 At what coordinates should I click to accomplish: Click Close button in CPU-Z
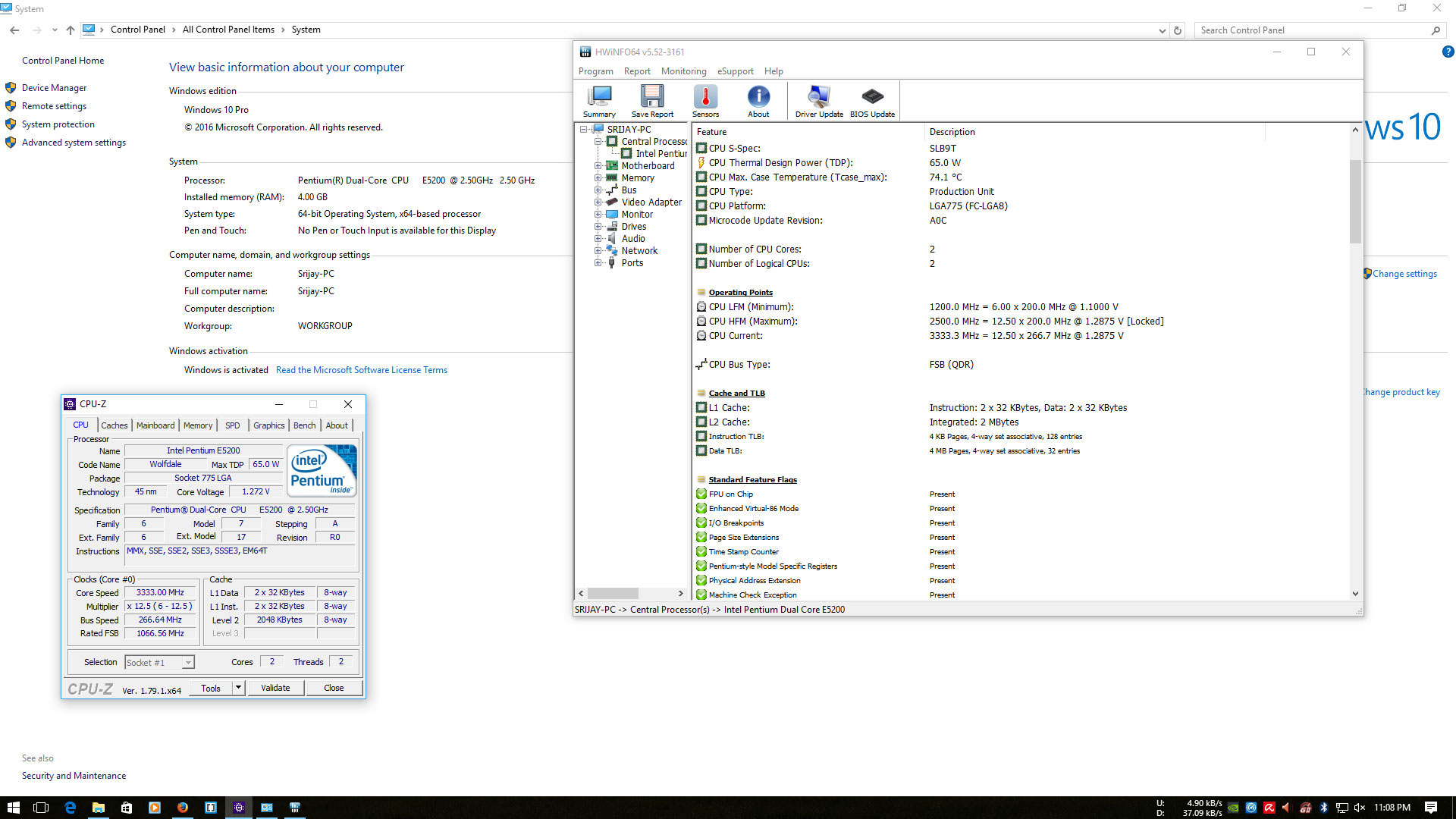click(x=334, y=688)
